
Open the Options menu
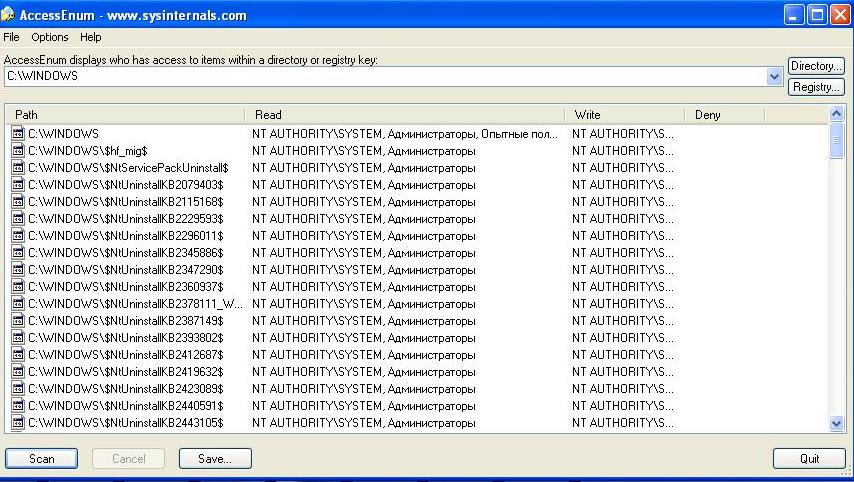point(50,37)
